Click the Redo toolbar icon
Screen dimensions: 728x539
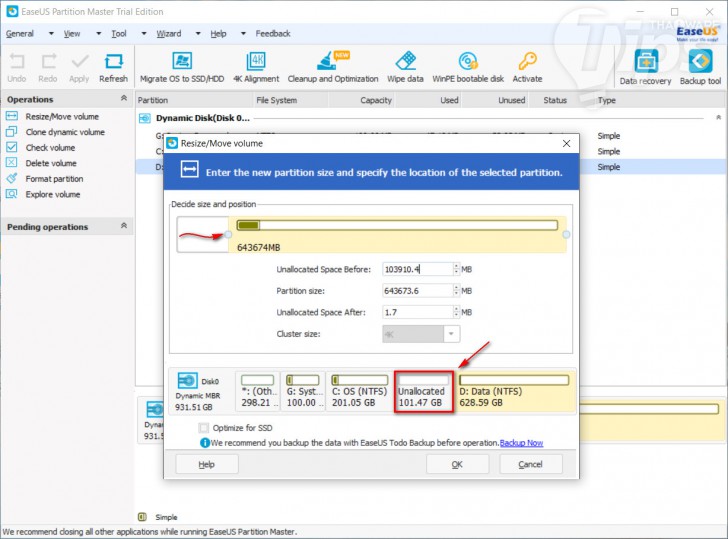click(x=48, y=61)
